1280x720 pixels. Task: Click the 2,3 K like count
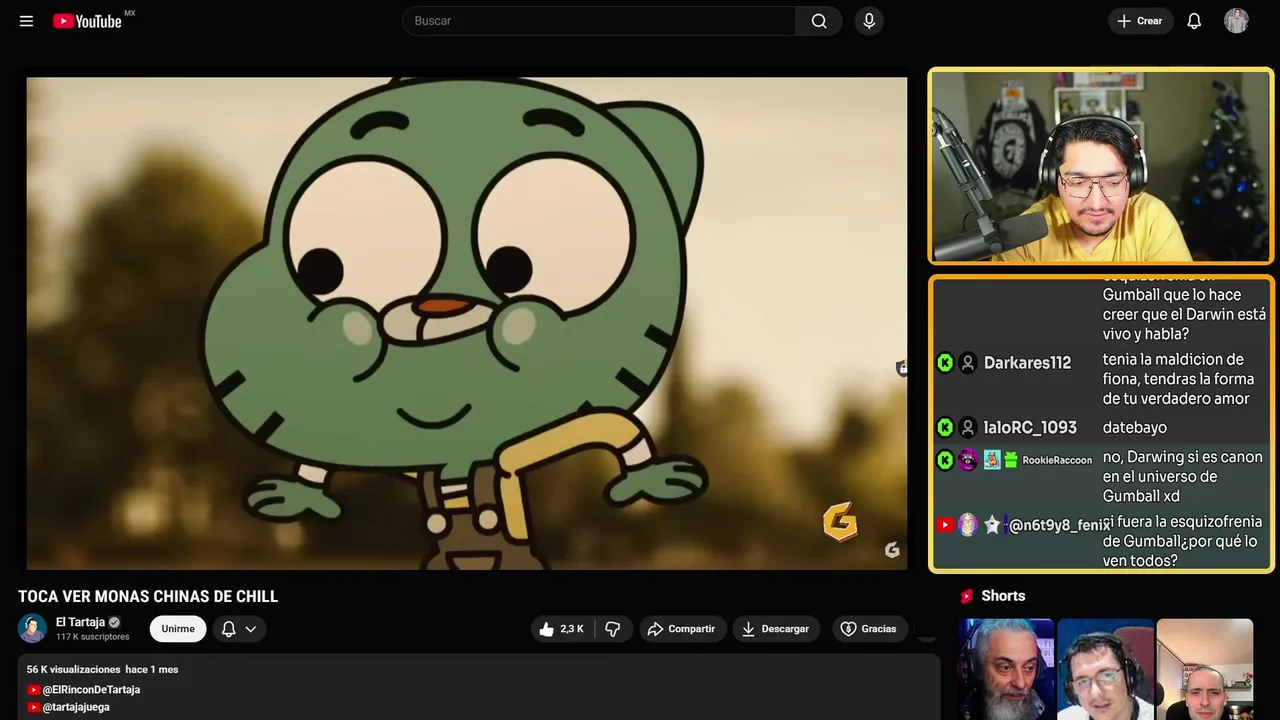coord(572,629)
